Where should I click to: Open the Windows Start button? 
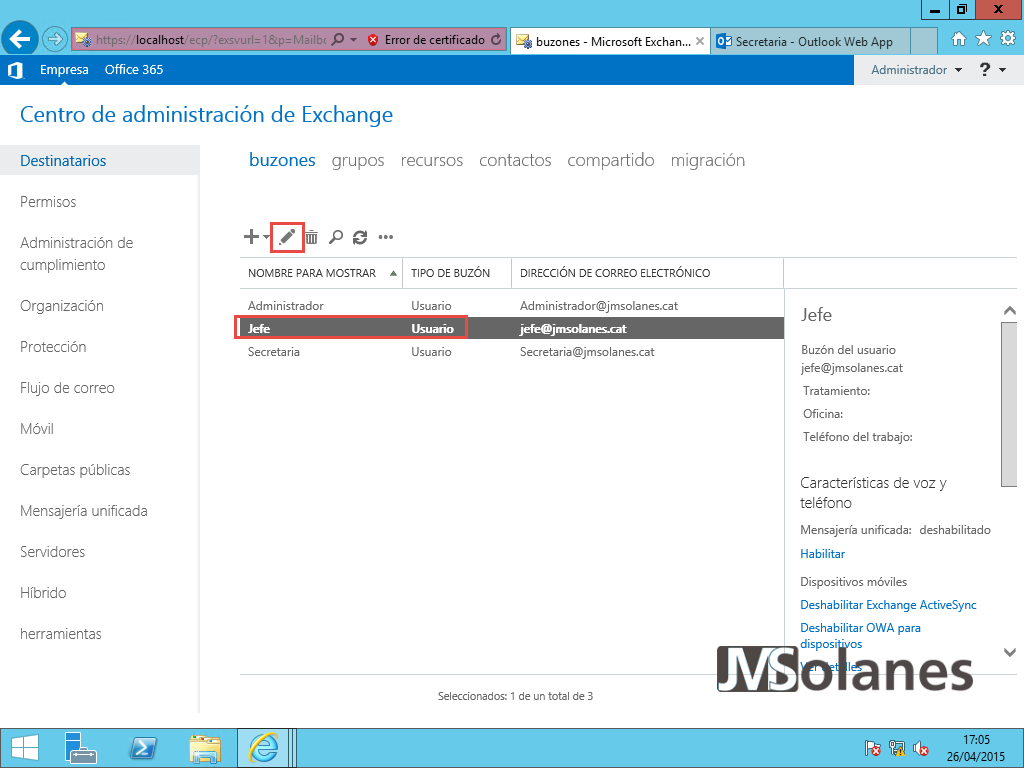pos(25,748)
